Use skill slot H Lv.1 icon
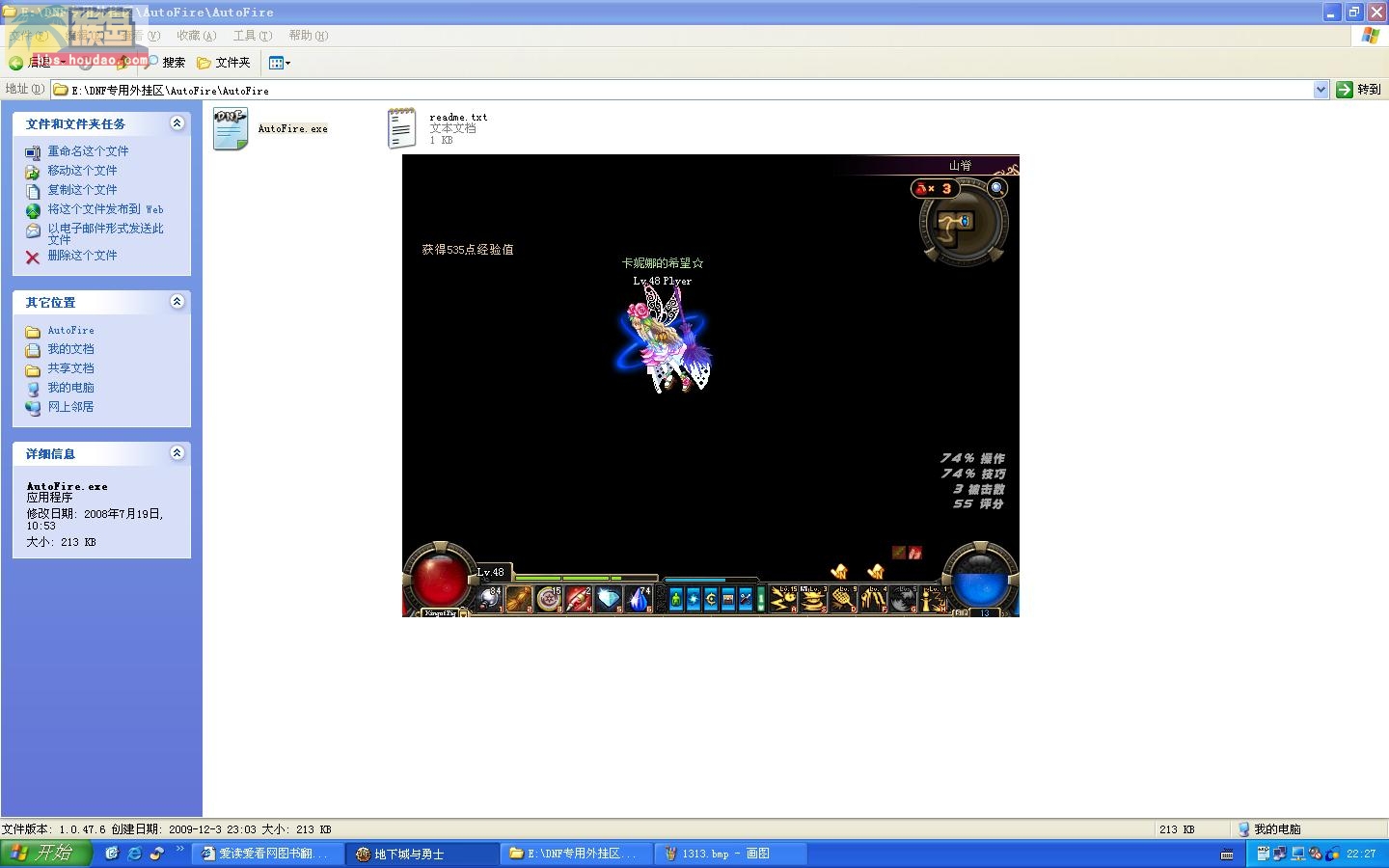 (933, 599)
